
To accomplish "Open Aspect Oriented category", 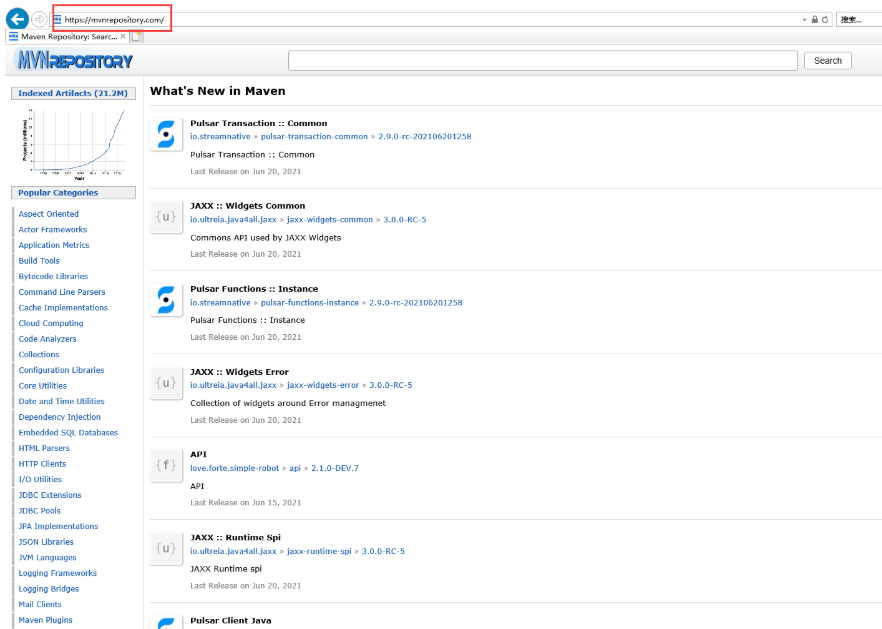I will (x=48, y=214).
